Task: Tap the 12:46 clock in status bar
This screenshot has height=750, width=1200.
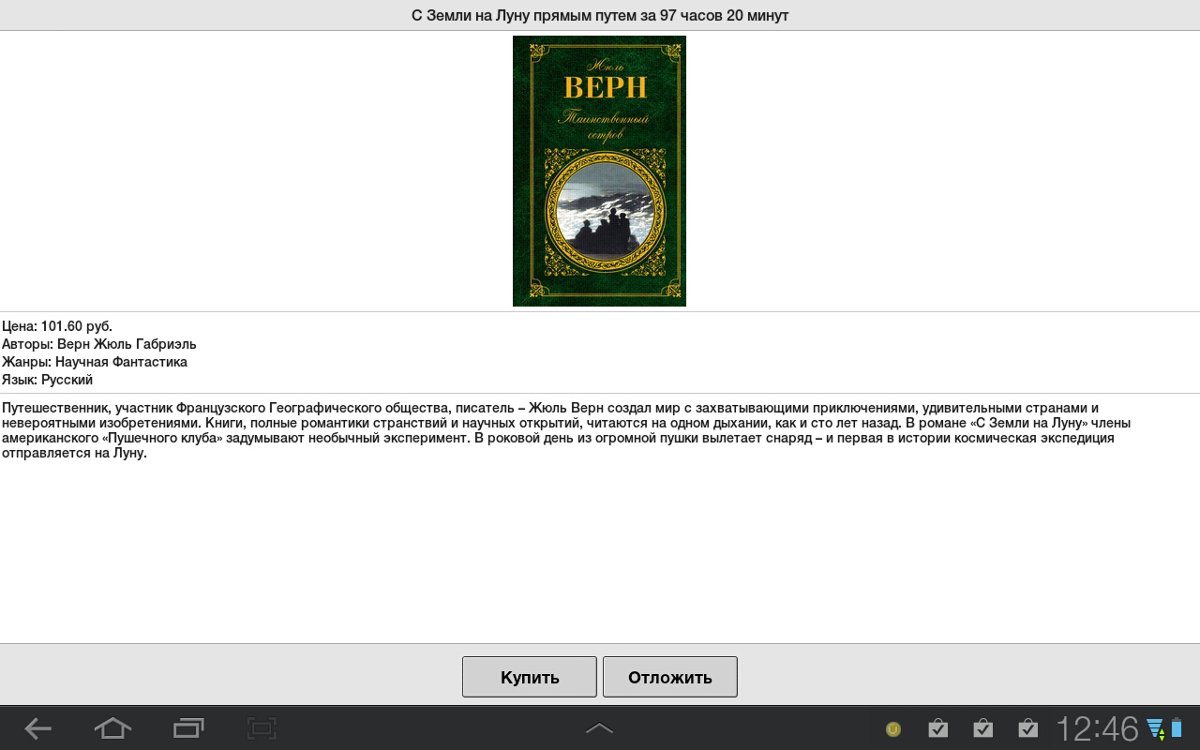Action: [1098, 728]
